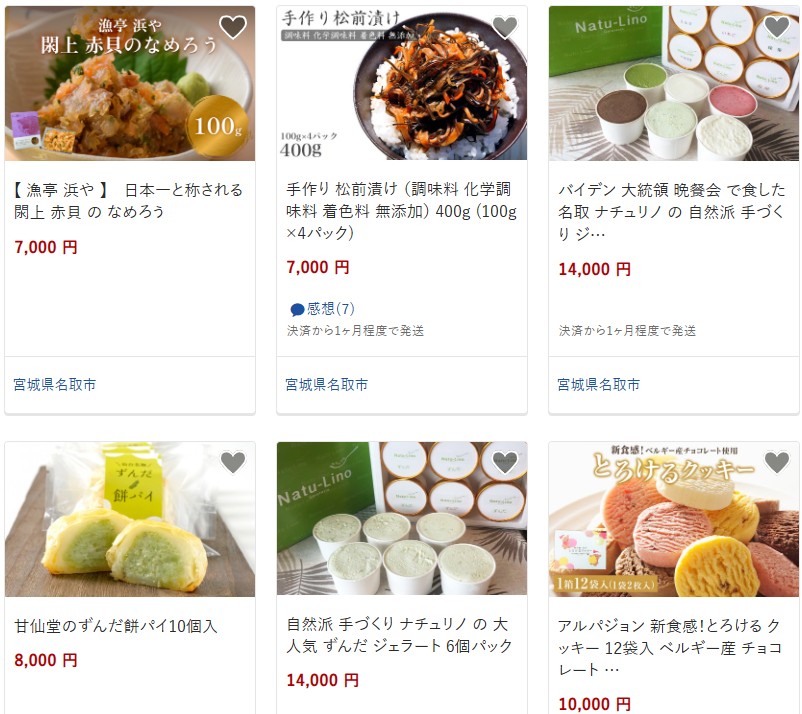This screenshot has width=802, height=714.
Task: Open 手作り松前漬け 400g product image
Action: [x=402, y=83]
